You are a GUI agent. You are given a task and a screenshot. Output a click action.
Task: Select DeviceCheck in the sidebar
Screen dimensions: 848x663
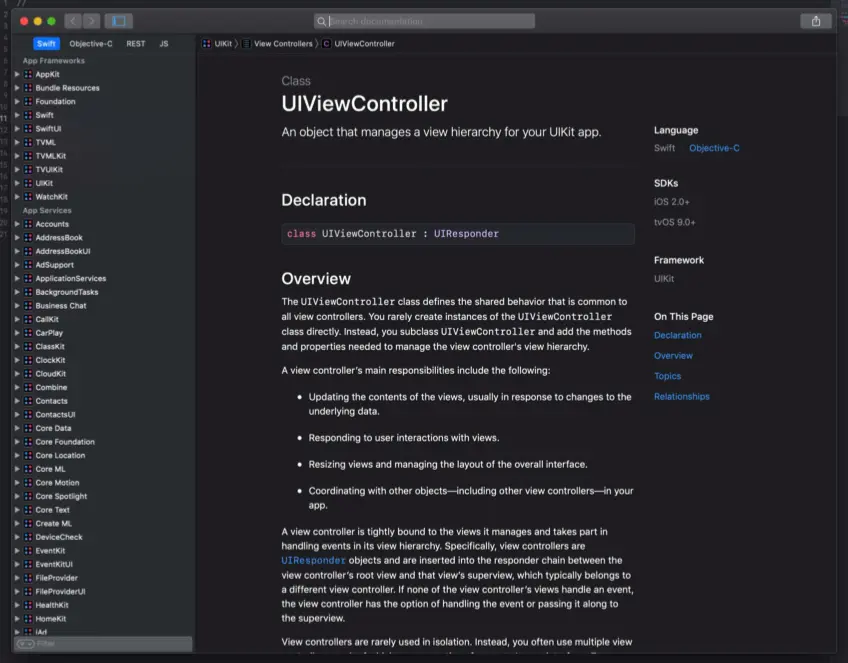59,537
